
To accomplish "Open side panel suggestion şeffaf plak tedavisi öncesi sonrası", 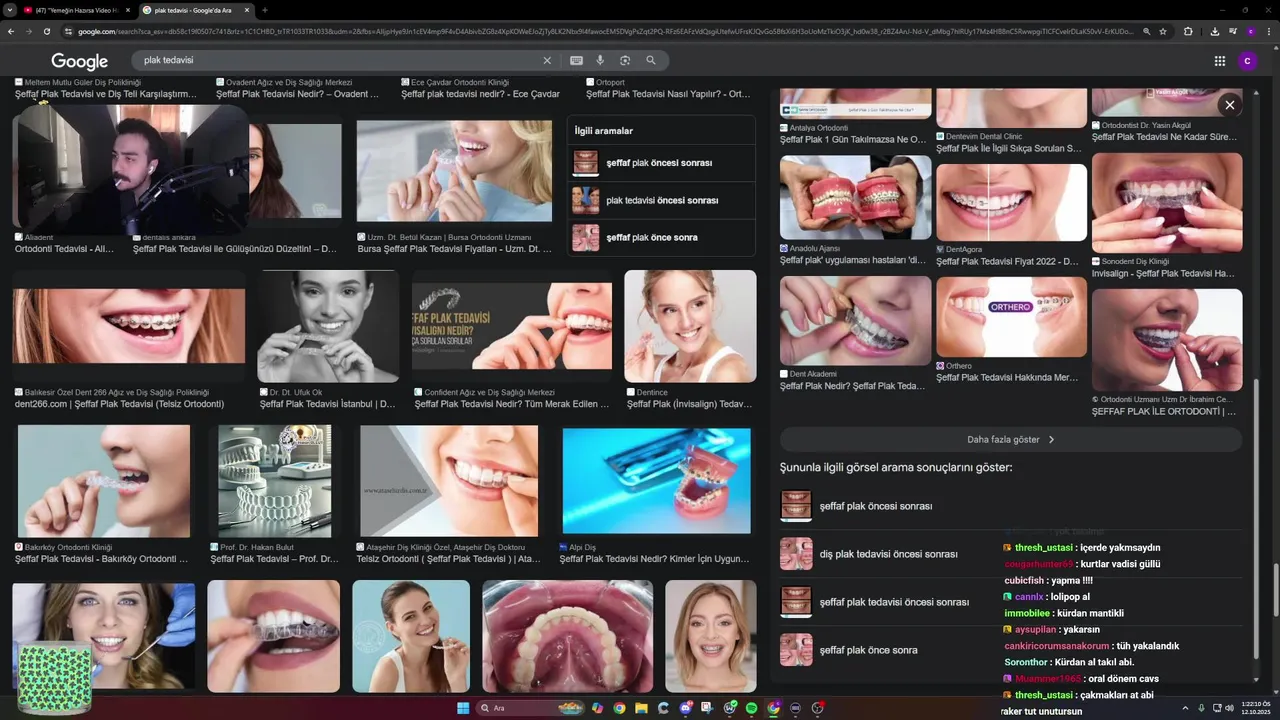I will click(1010, 602).
